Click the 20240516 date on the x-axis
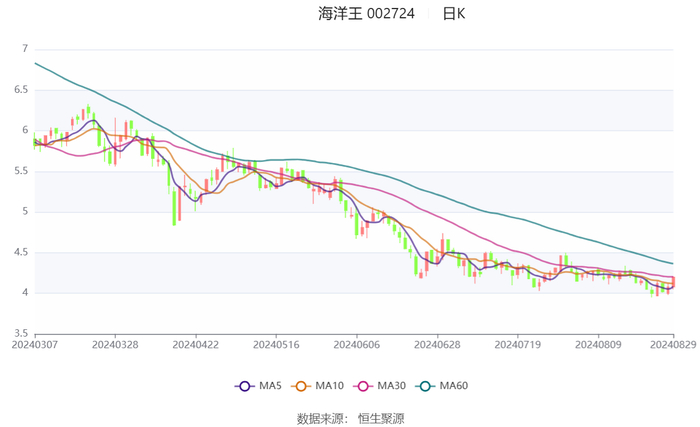The width and height of the screenshot is (700, 427). 275,343
